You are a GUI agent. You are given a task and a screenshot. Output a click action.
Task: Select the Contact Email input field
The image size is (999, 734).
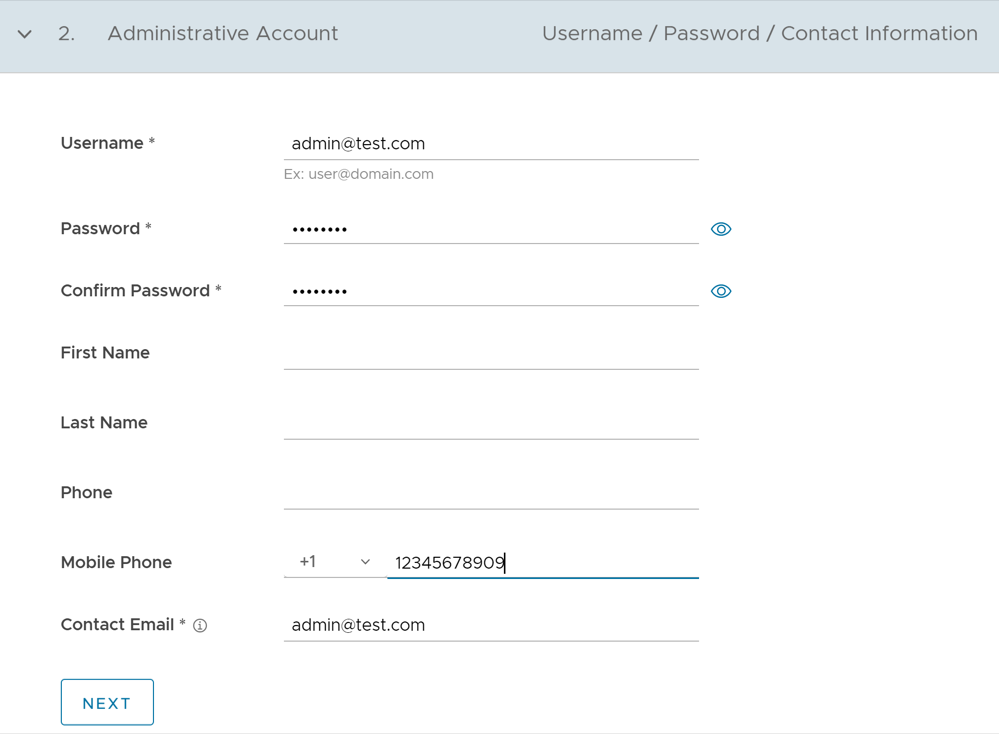[490, 625]
